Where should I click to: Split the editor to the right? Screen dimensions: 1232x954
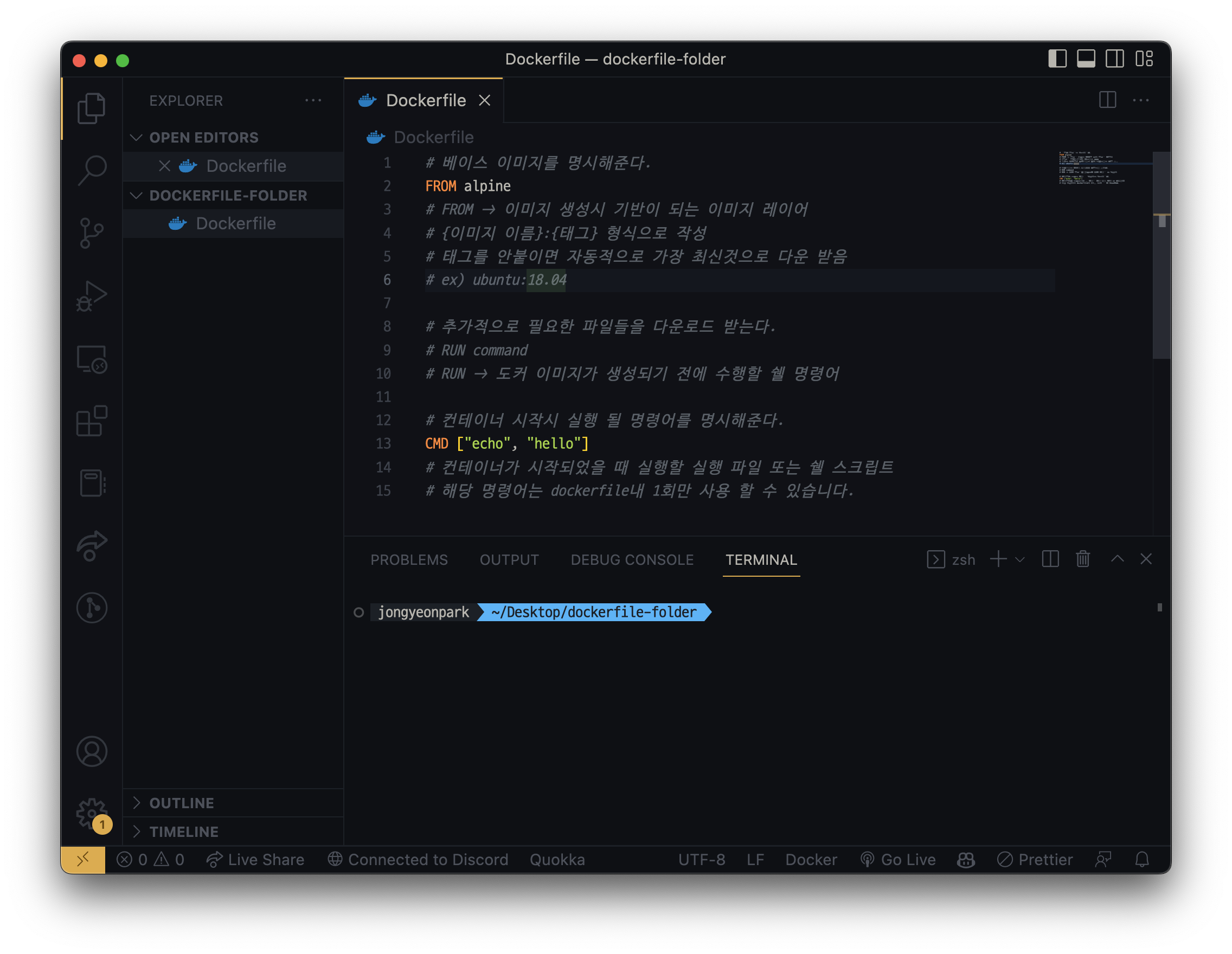(x=1107, y=100)
